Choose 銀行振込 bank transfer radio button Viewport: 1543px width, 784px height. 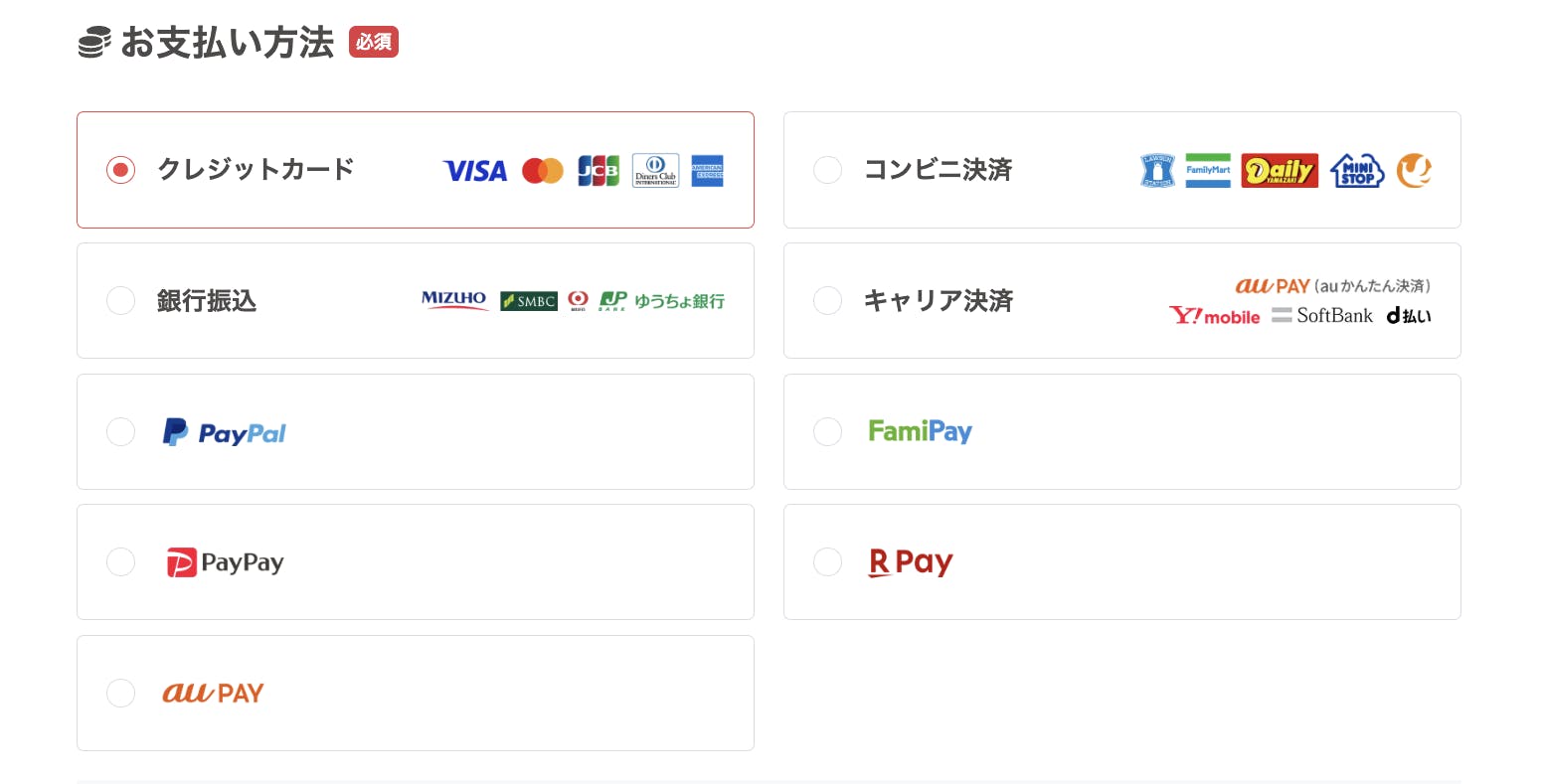[120, 300]
